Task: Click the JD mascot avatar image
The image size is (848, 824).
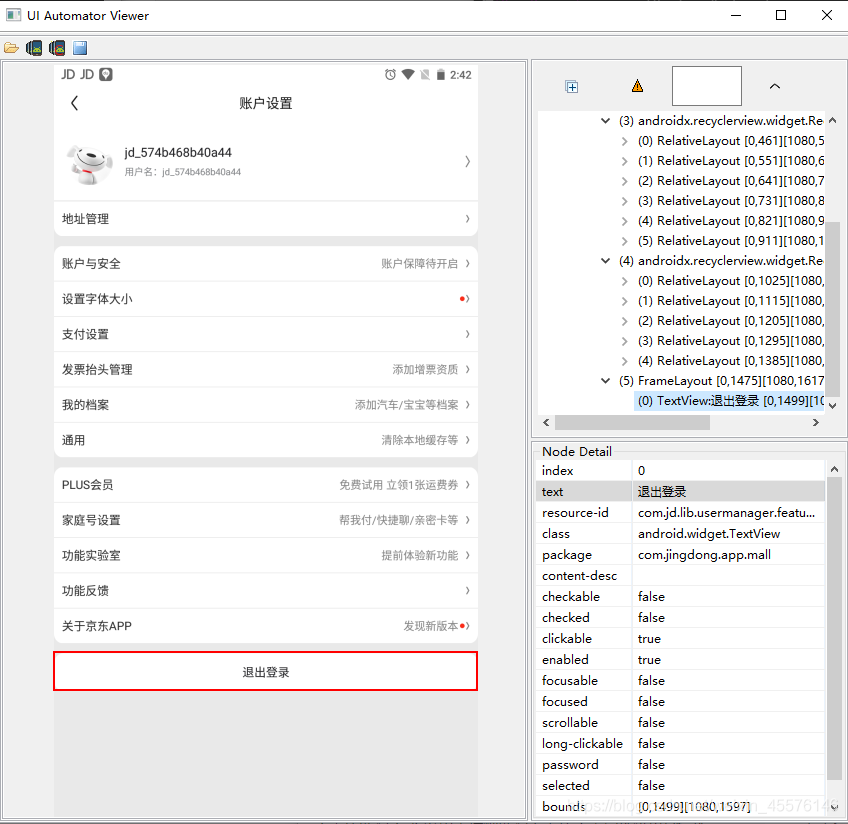Action: click(90, 164)
